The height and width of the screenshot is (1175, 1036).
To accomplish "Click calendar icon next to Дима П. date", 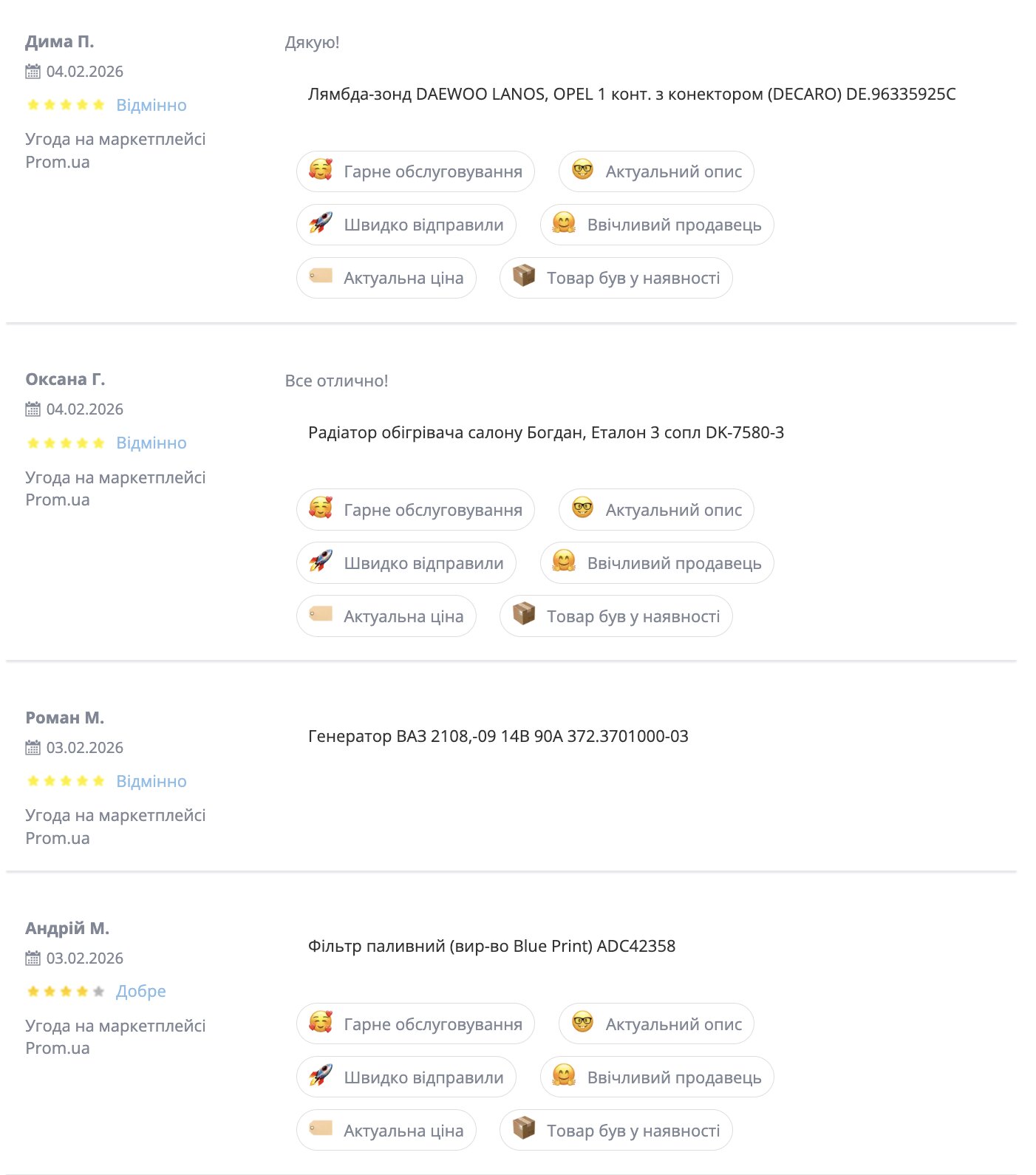I will coord(33,72).
